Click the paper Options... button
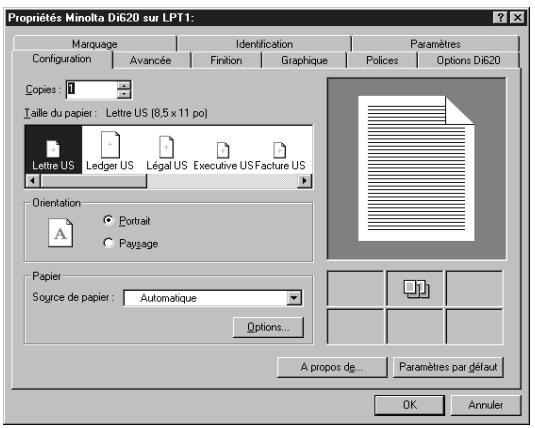This screenshot has height=428, width=535. tap(268, 327)
